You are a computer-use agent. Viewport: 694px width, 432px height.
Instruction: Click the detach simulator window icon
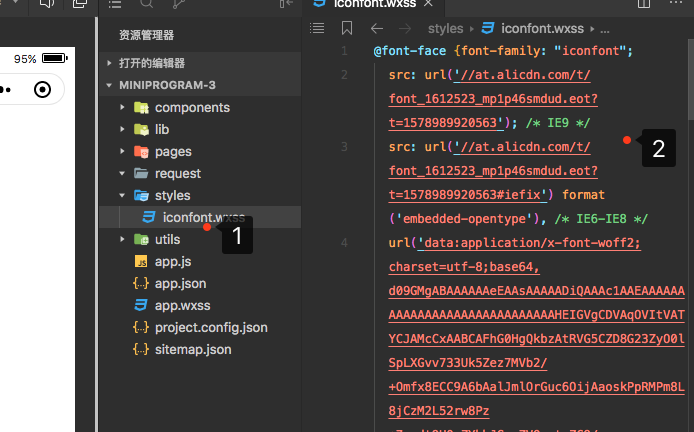[x=80, y=4]
